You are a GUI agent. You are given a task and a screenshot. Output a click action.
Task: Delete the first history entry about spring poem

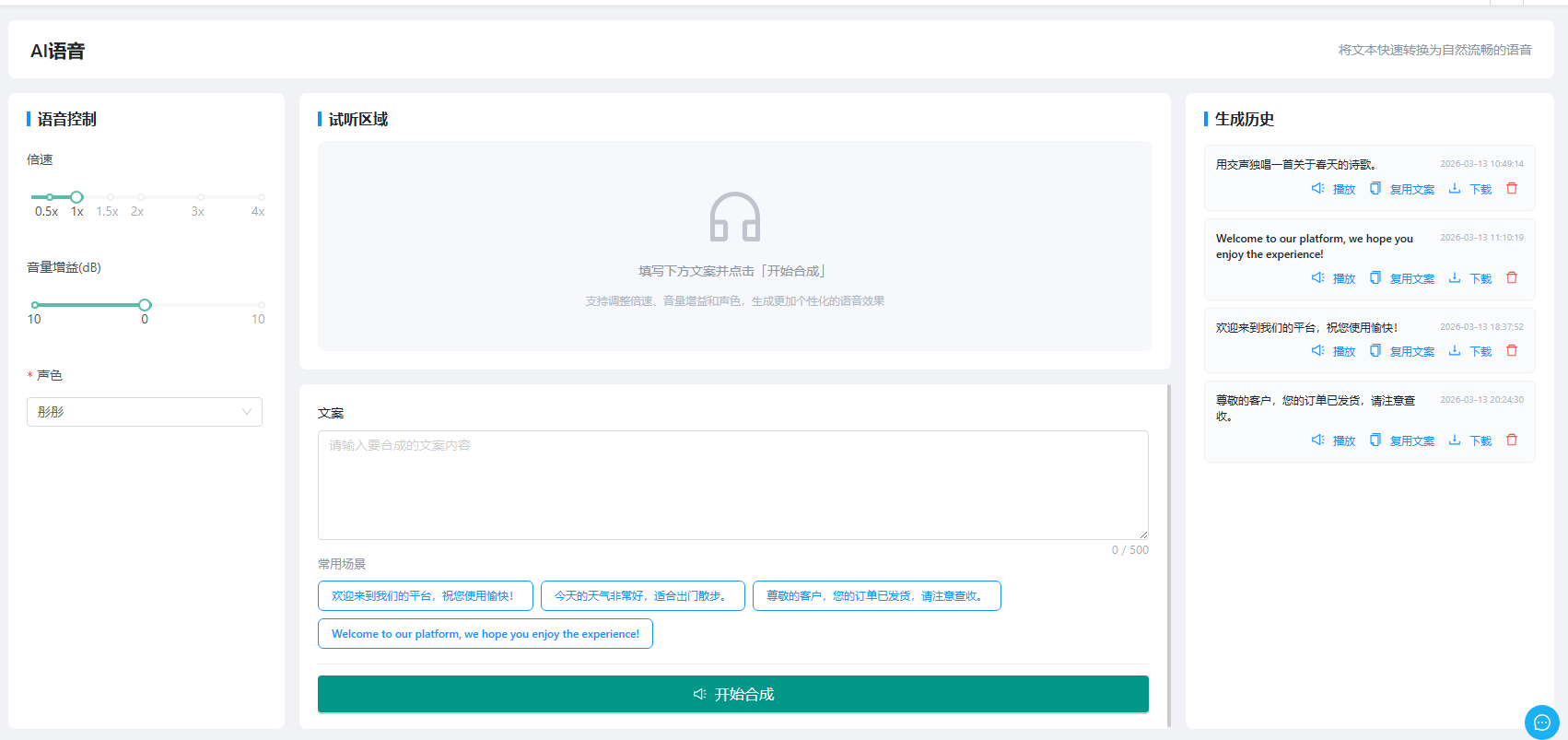(x=1511, y=189)
